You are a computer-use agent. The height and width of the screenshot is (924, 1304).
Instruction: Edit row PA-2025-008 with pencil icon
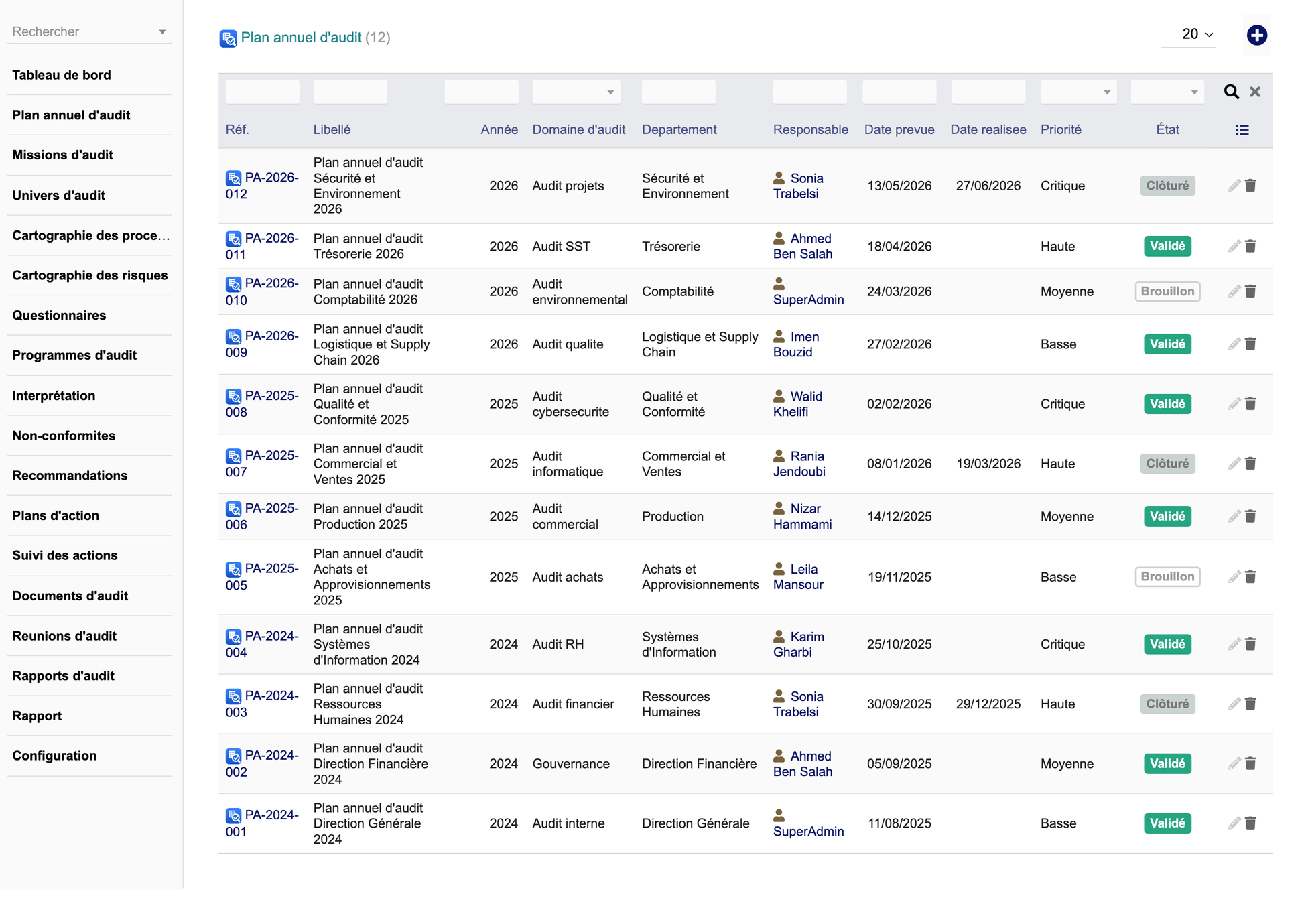pyautogui.click(x=1234, y=404)
